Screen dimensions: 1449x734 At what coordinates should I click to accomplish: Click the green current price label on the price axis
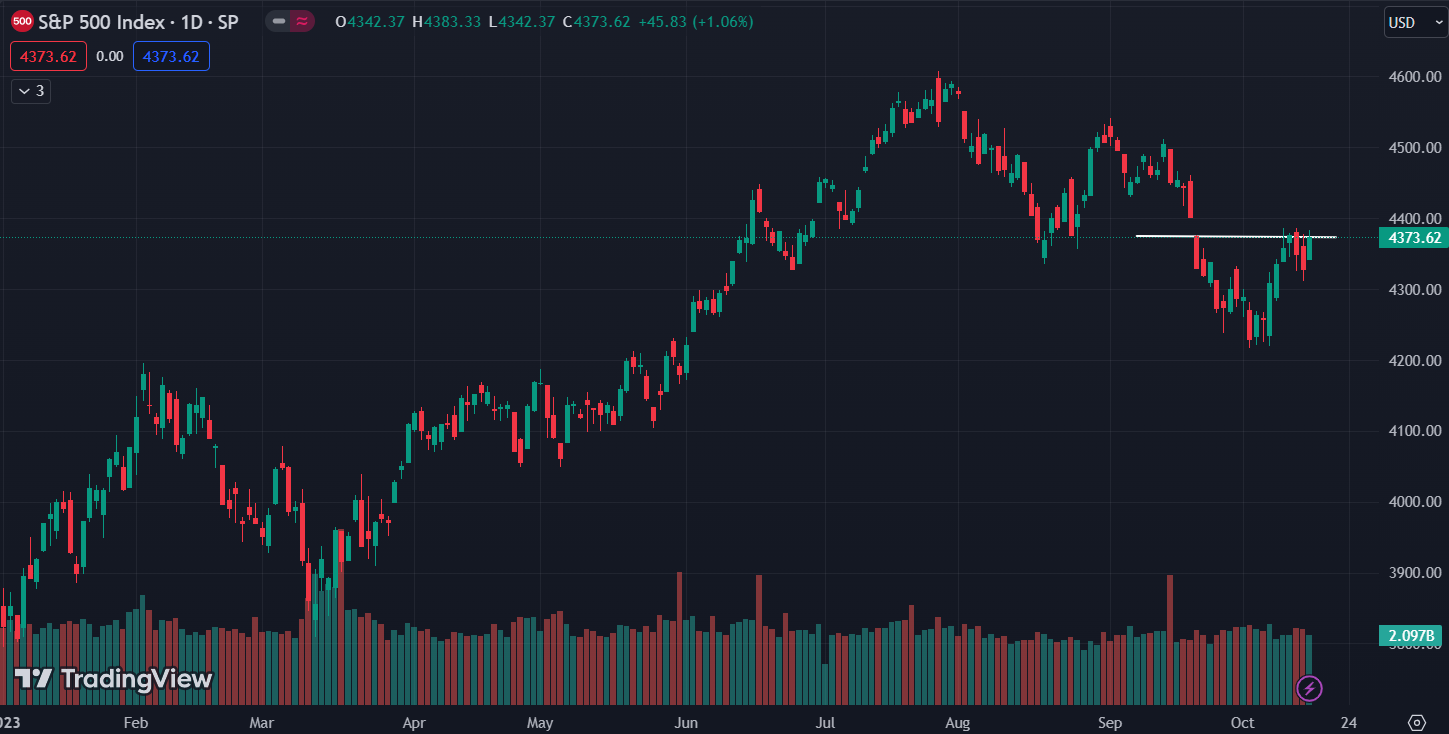[1412, 238]
